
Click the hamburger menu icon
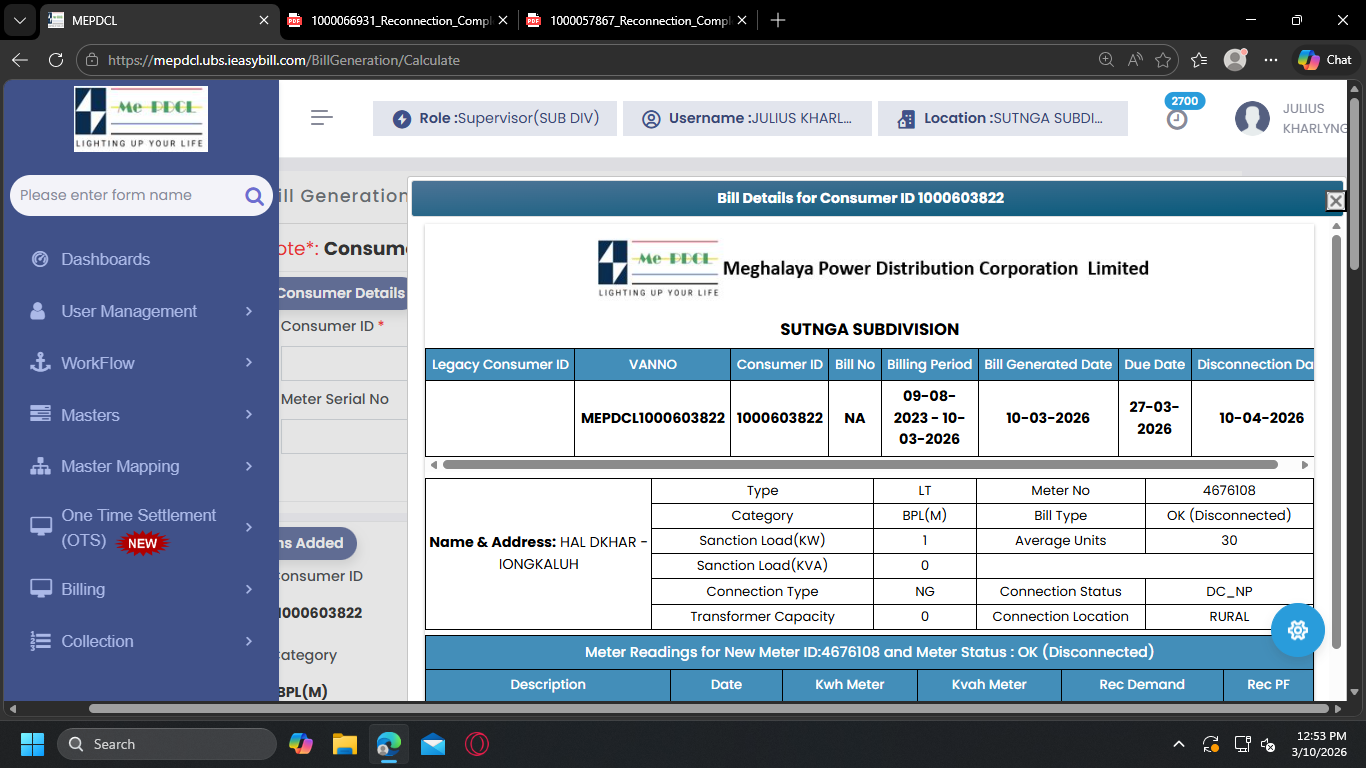point(321,118)
